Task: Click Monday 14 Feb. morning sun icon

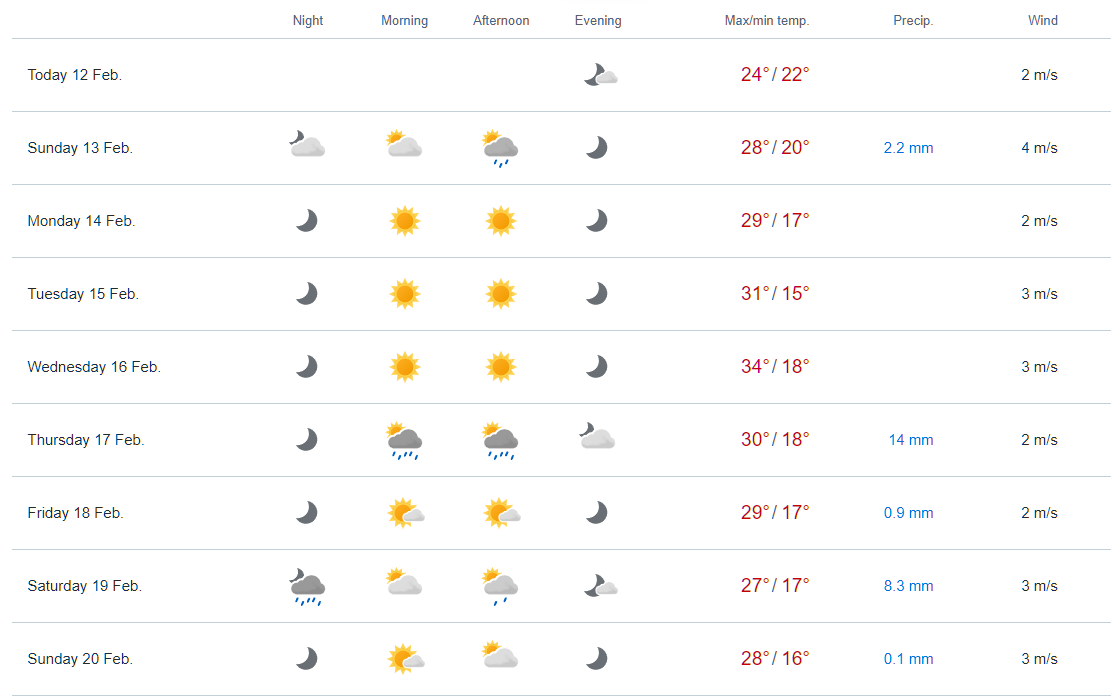Action: 404,221
